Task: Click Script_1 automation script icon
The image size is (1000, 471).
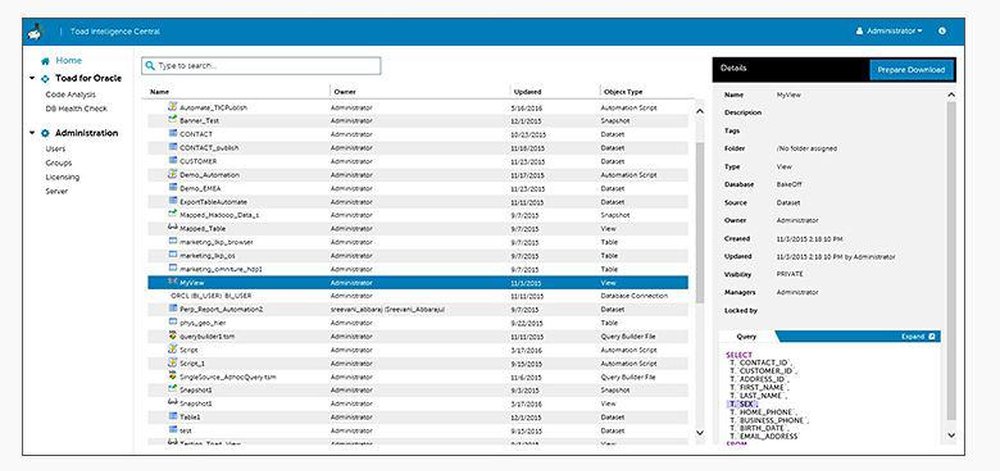Action: pos(172,363)
